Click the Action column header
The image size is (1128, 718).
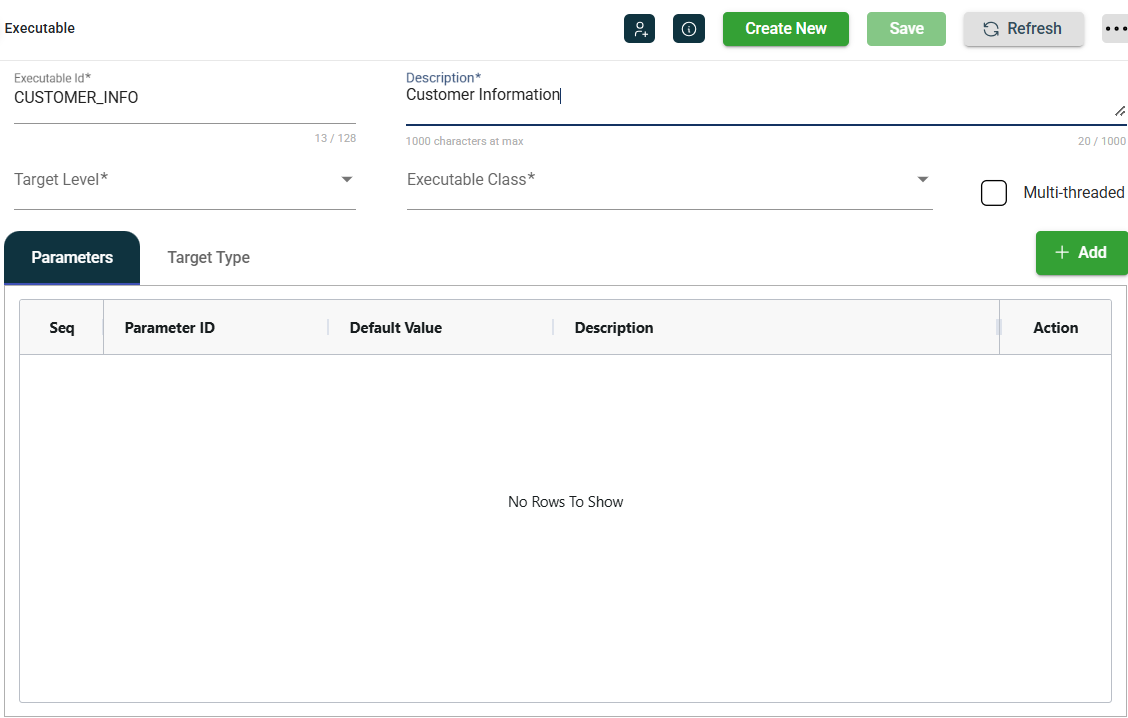[x=1055, y=328]
